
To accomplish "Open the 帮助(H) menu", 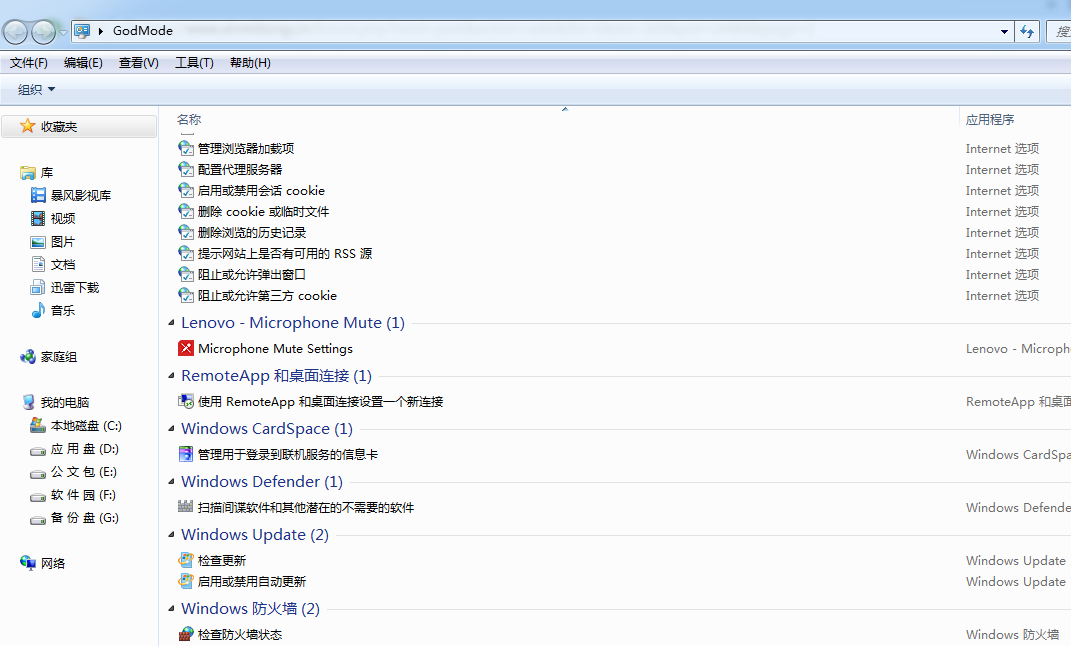I will pyautogui.click(x=251, y=63).
